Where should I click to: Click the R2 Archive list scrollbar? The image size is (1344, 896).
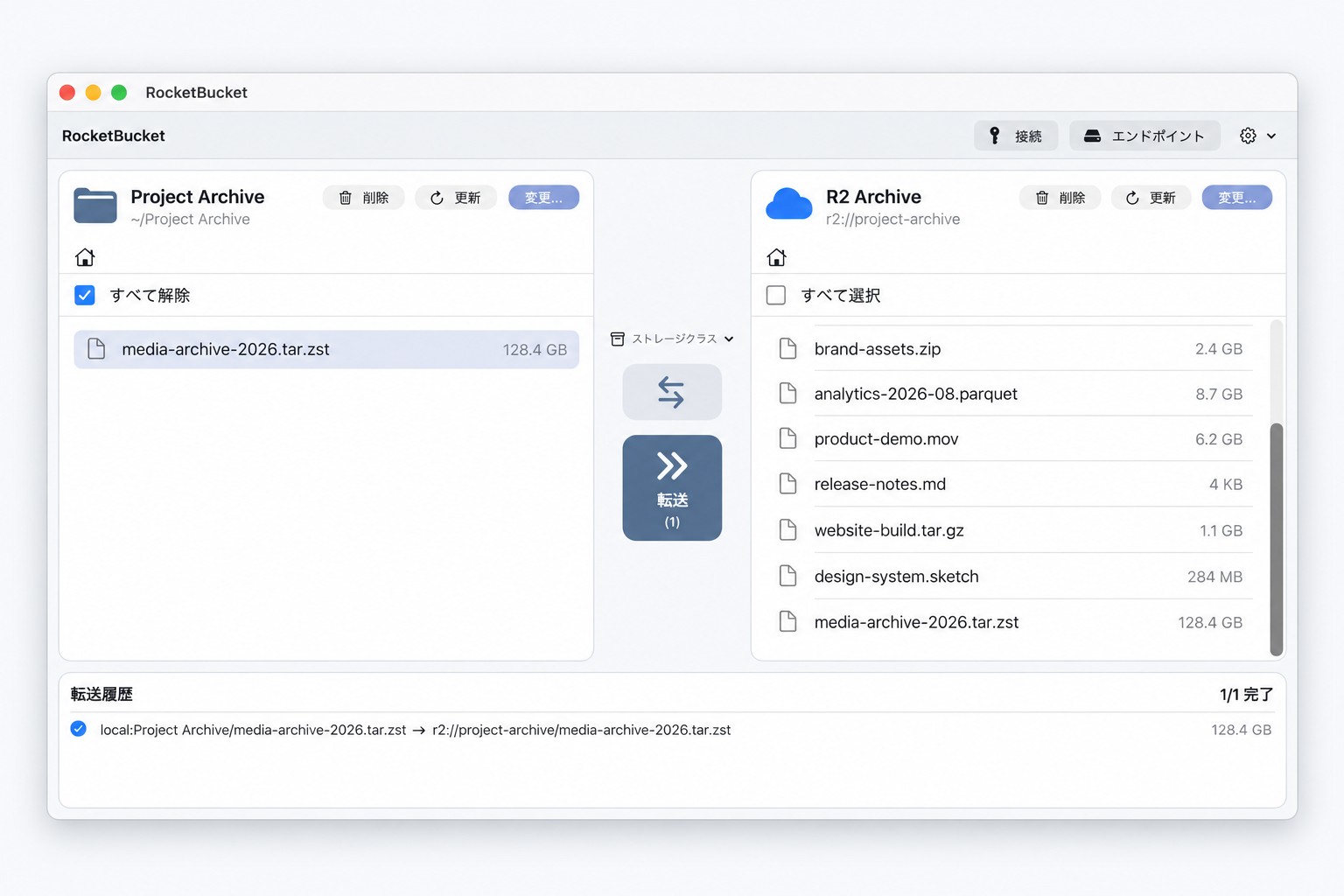tap(1277, 539)
